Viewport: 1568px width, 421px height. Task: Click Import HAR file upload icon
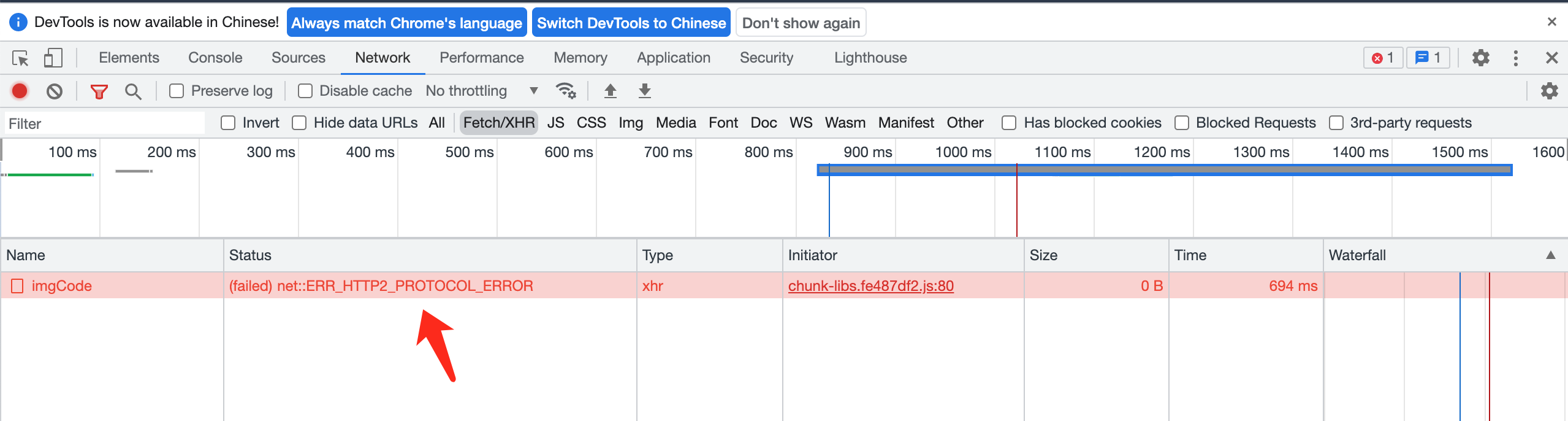pos(610,91)
